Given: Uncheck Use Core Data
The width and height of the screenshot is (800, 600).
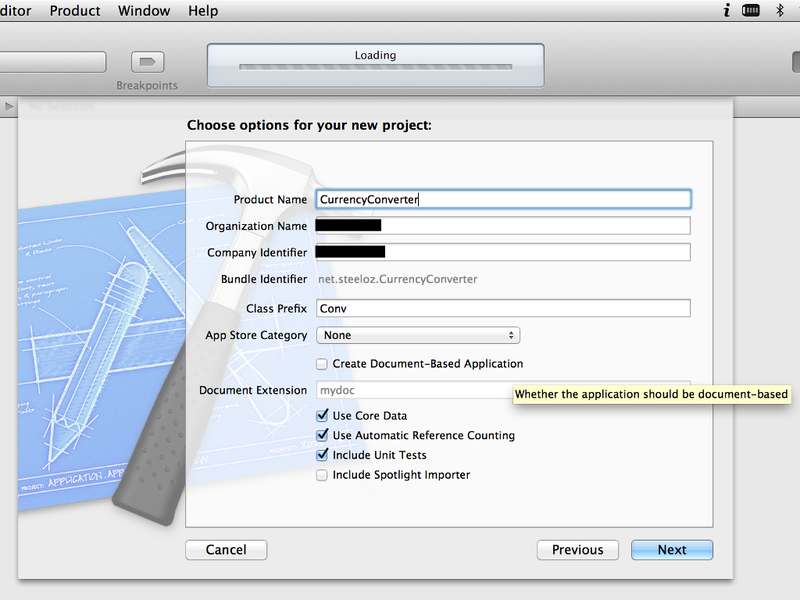Looking at the screenshot, I should [322, 416].
